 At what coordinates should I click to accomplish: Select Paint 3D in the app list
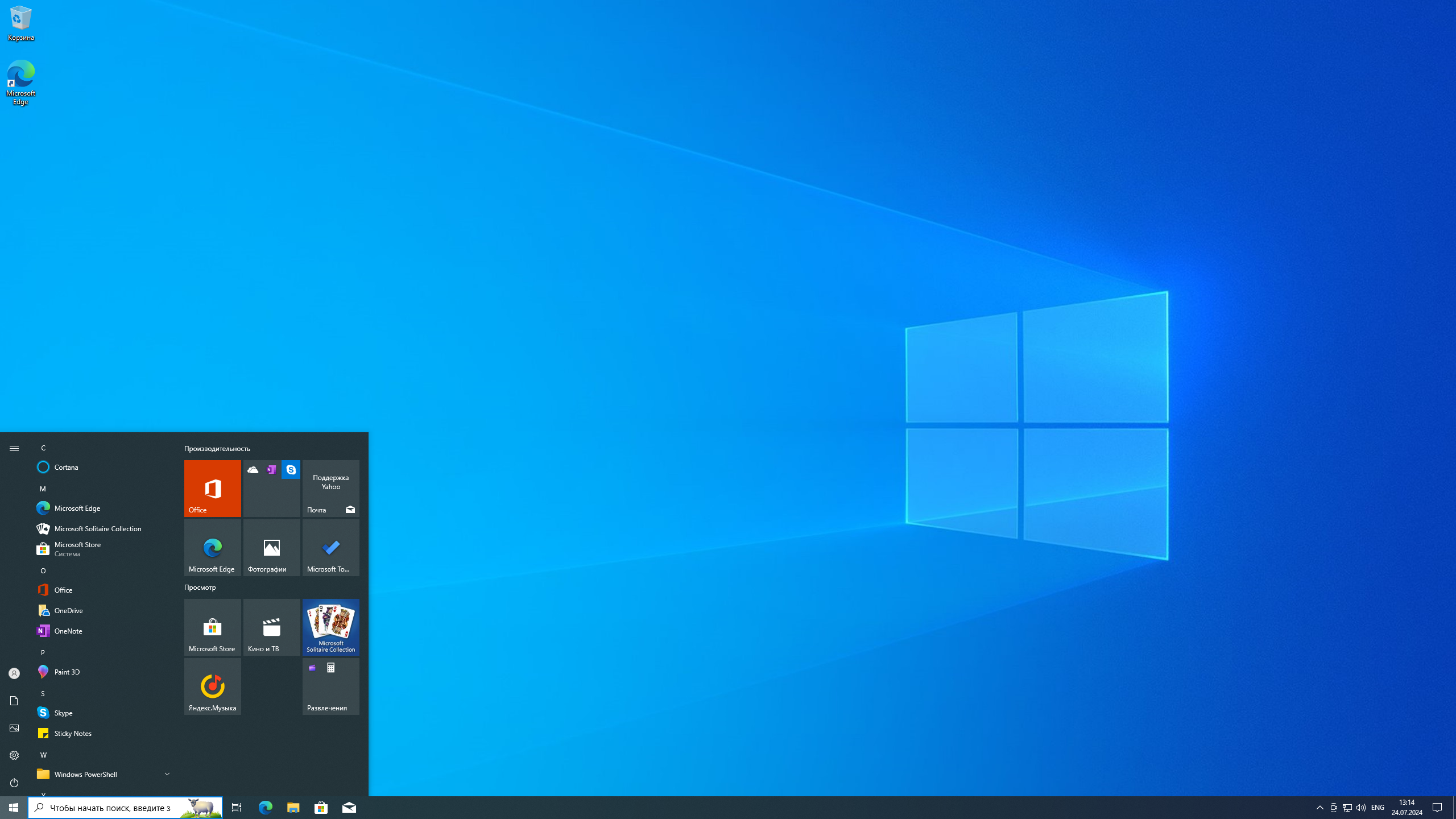(x=67, y=672)
